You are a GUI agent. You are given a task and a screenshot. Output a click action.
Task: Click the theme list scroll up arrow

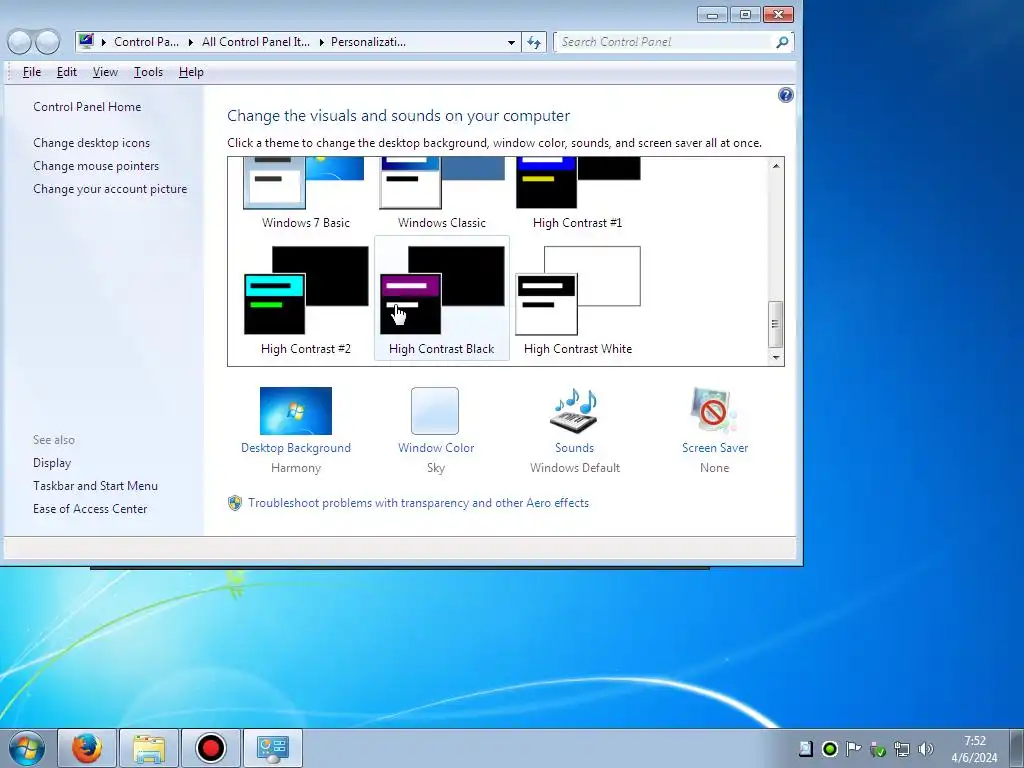776,166
